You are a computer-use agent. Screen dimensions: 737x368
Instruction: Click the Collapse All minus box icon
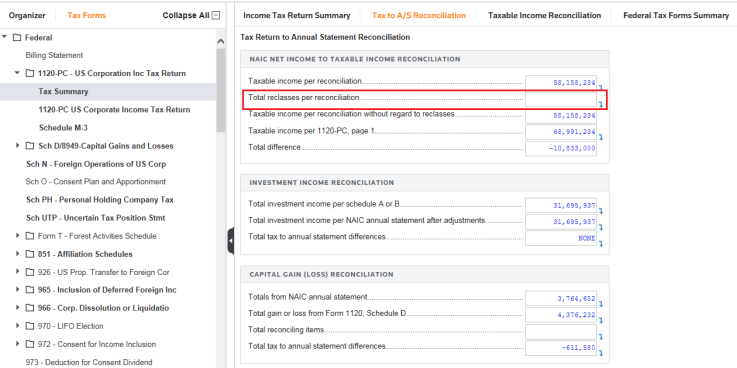(x=216, y=16)
